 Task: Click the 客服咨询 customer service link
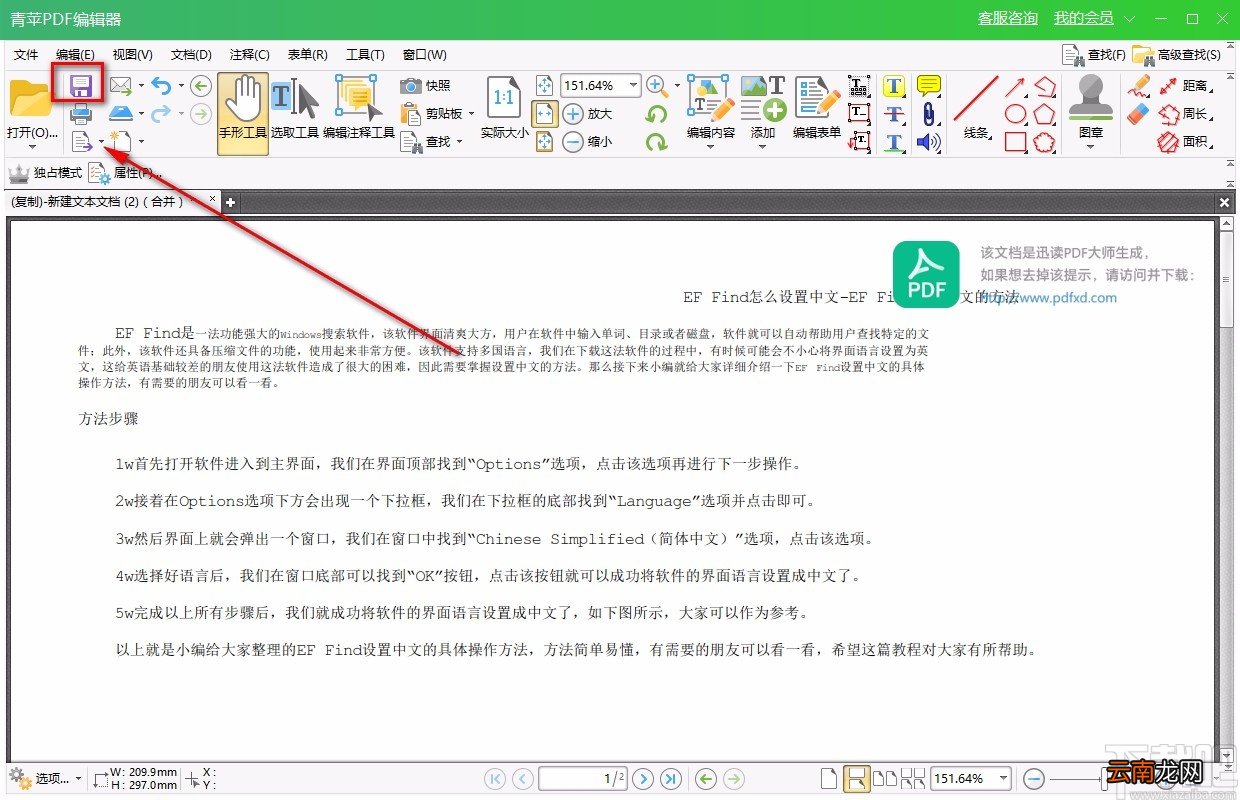1008,18
